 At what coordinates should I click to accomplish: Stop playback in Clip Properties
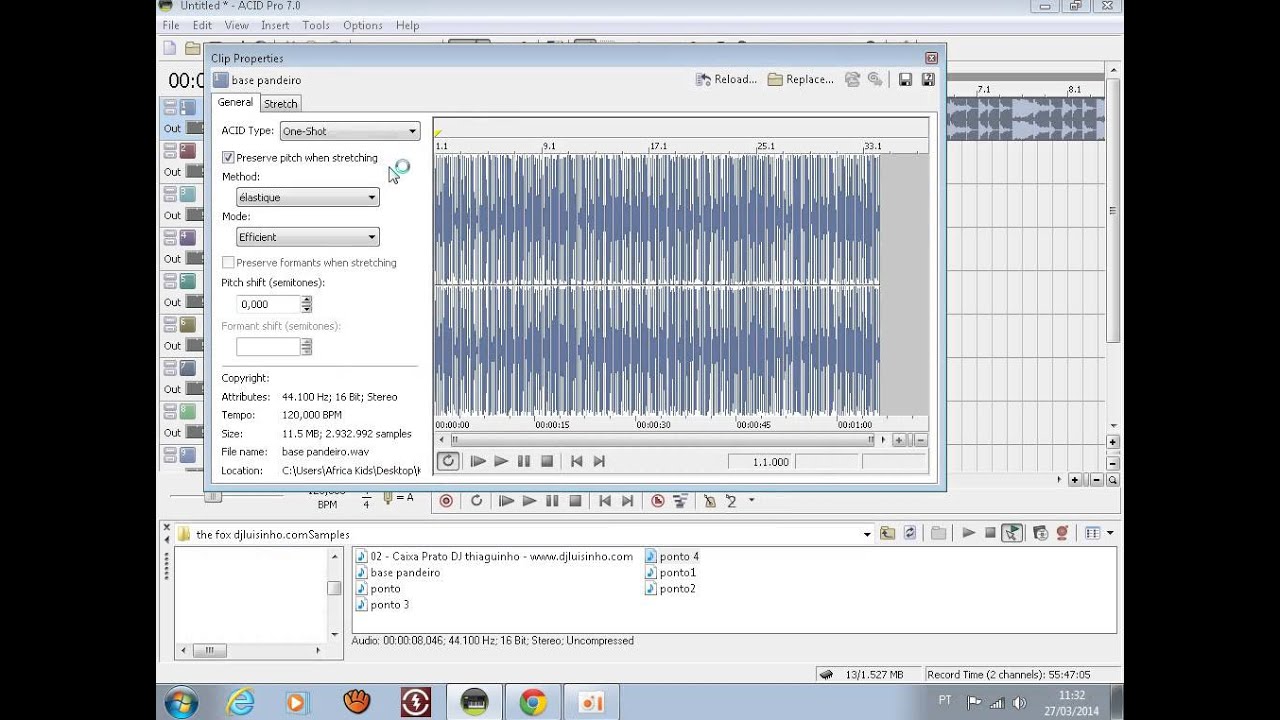[x=547, y=461]
